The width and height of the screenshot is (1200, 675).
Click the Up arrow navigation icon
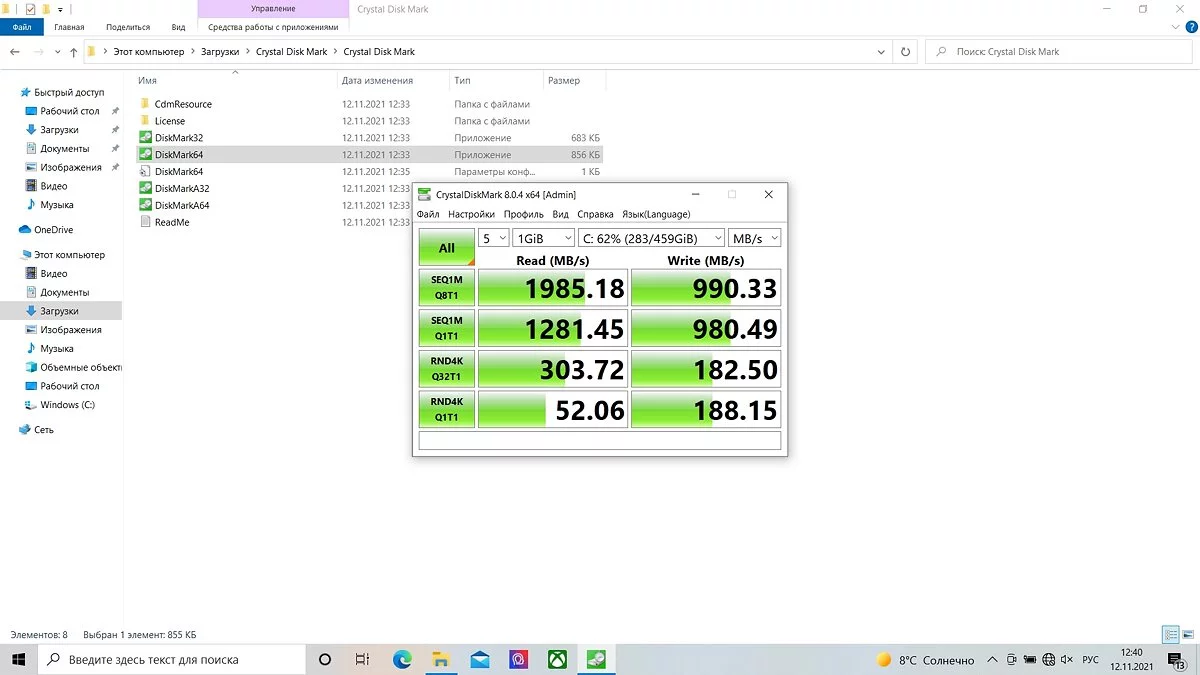pyautogui.click(x=73, y=52)
